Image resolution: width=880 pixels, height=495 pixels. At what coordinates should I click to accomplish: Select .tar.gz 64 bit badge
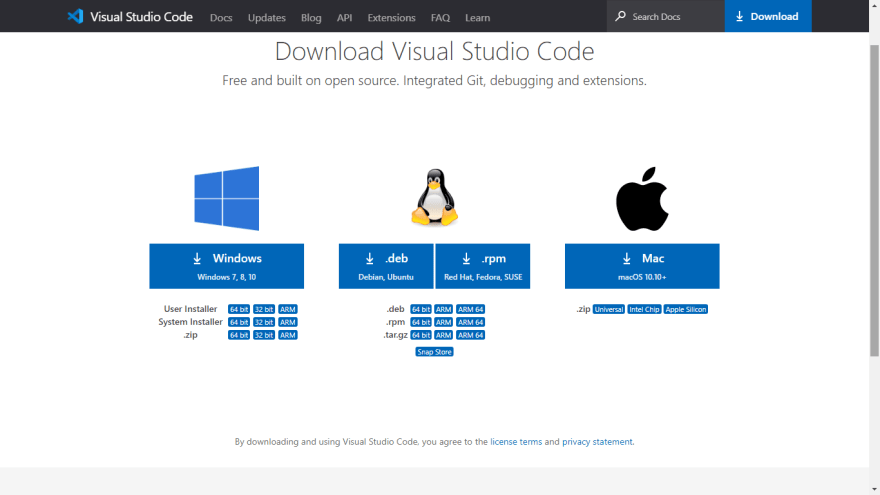[421, 335]
